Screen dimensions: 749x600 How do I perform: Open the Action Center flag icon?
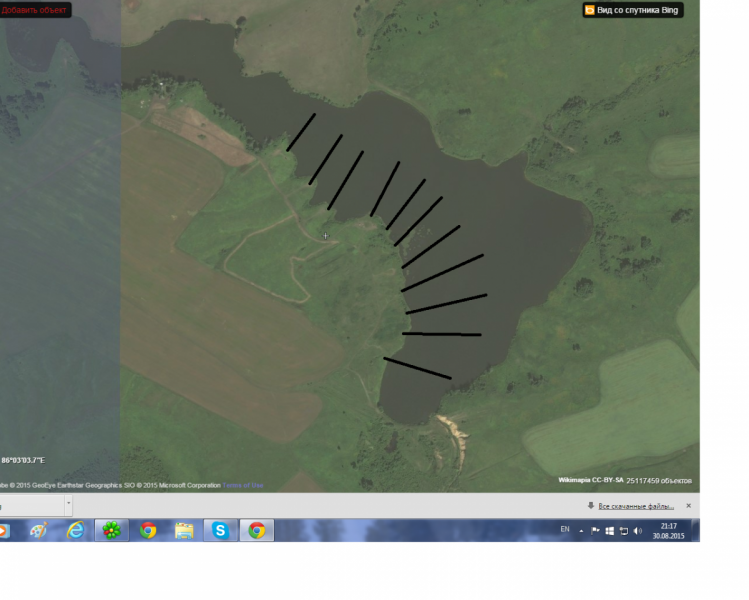pyautogui.click(x=596, y=530)
